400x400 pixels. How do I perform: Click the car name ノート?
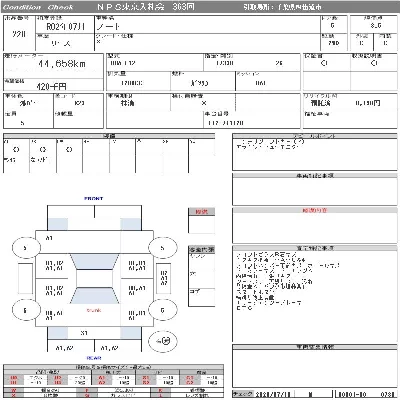[x=108, y=26]
